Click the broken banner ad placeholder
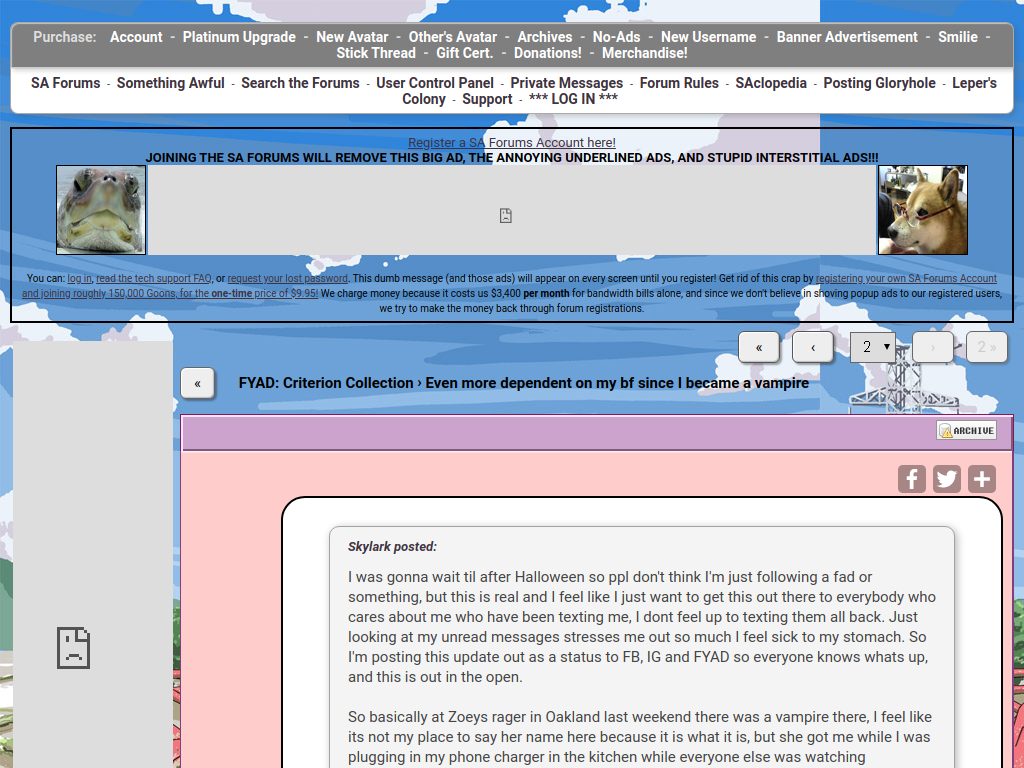This screenshot has height=768, width=1024. [511, 210]
